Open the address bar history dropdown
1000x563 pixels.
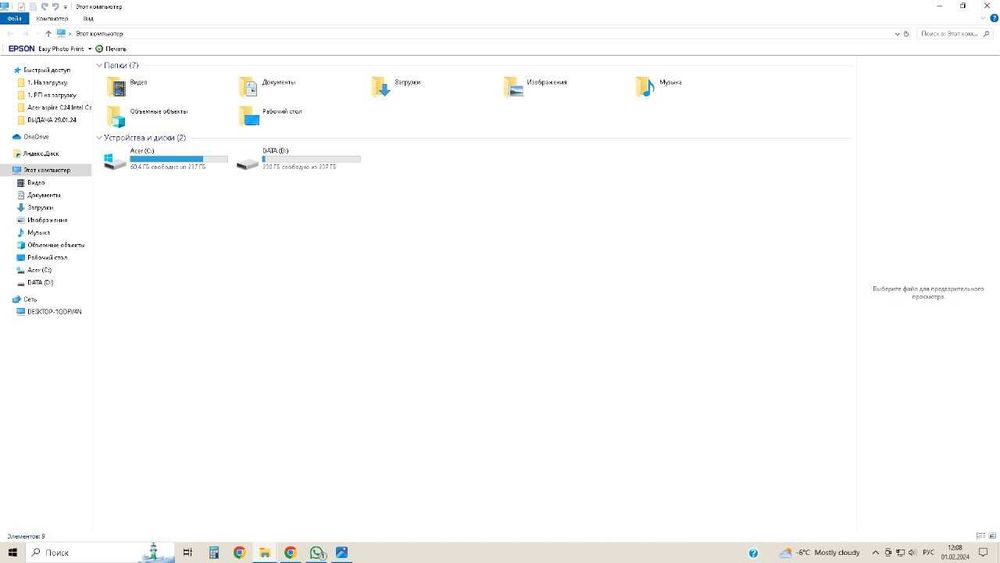[x=897, y=34]
